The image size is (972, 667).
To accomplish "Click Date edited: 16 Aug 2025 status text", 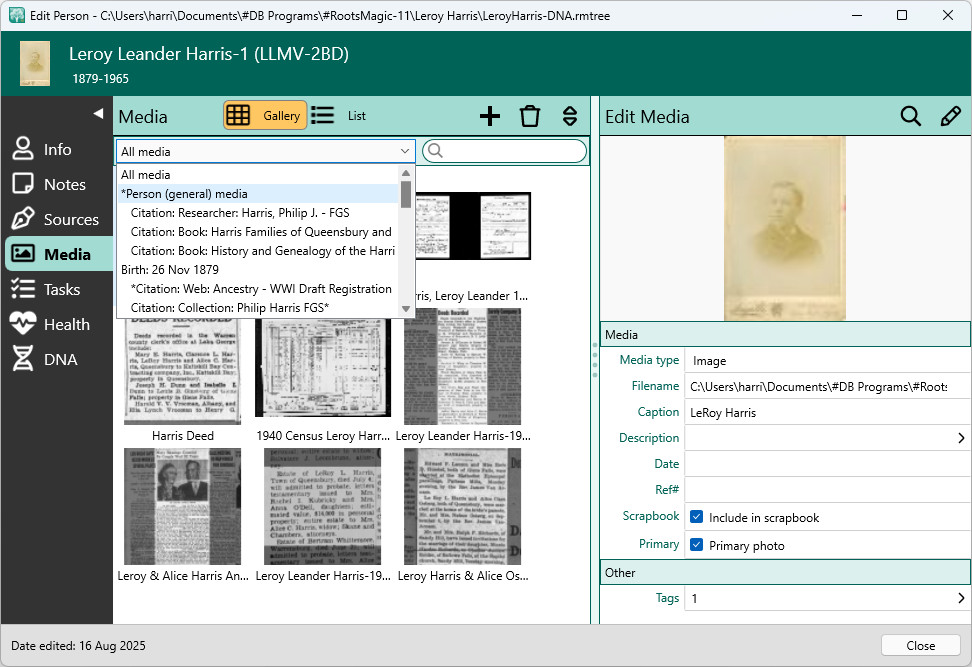I will (78, 645).
